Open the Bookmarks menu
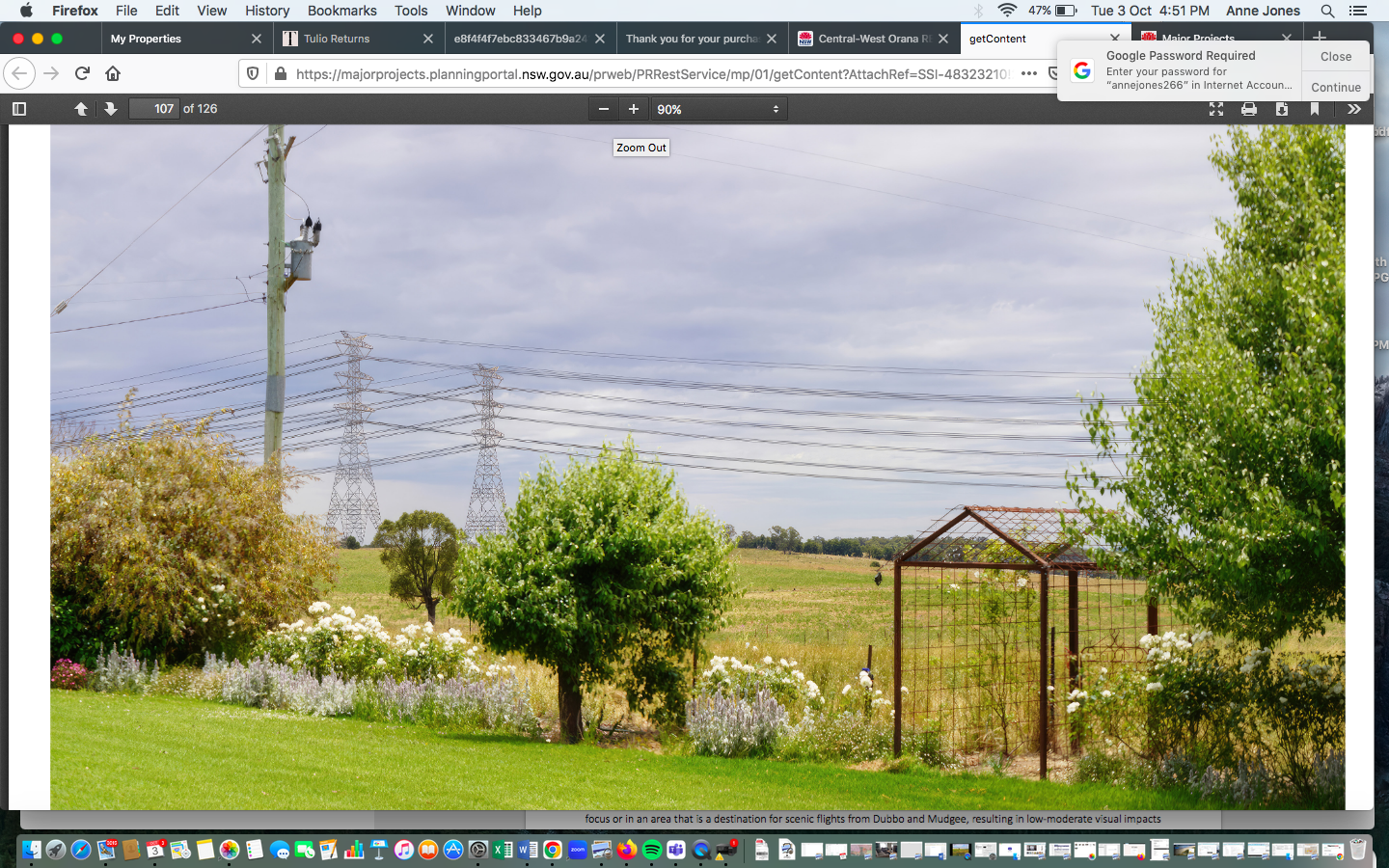 click(341, 11)
